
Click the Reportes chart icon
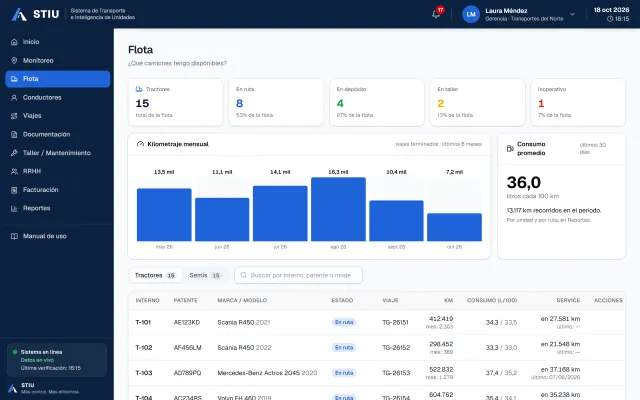pyautogui.click(x=14, y=208)
